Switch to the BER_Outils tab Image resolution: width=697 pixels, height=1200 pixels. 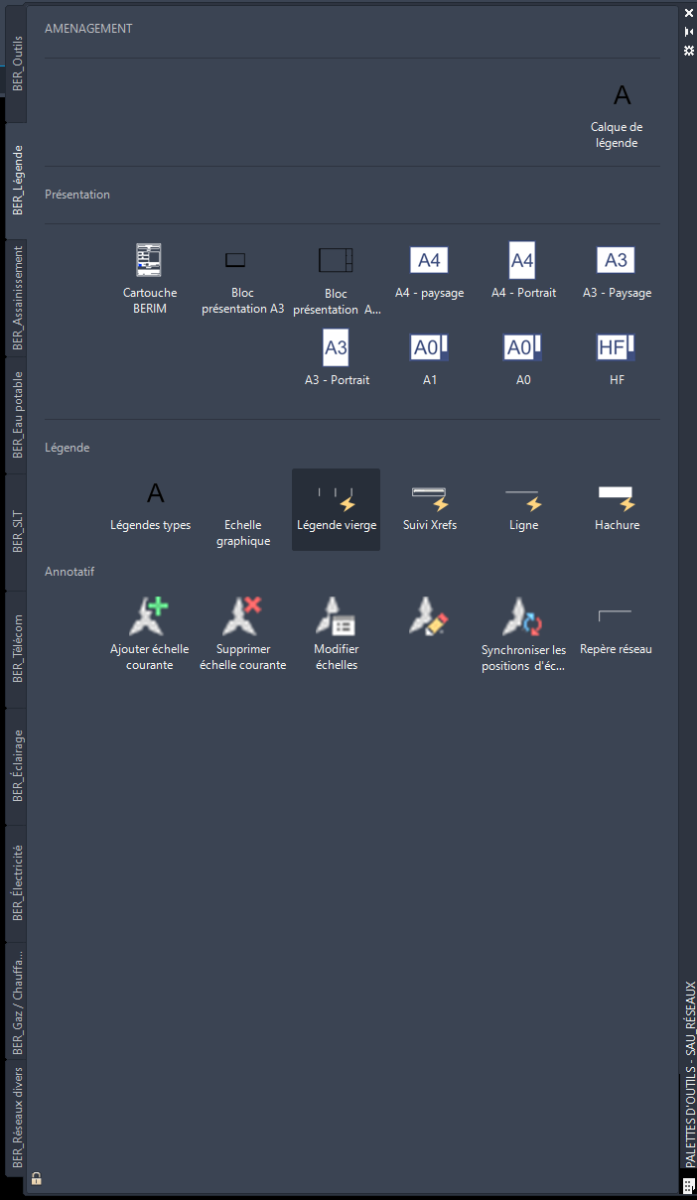coord(17,63)
